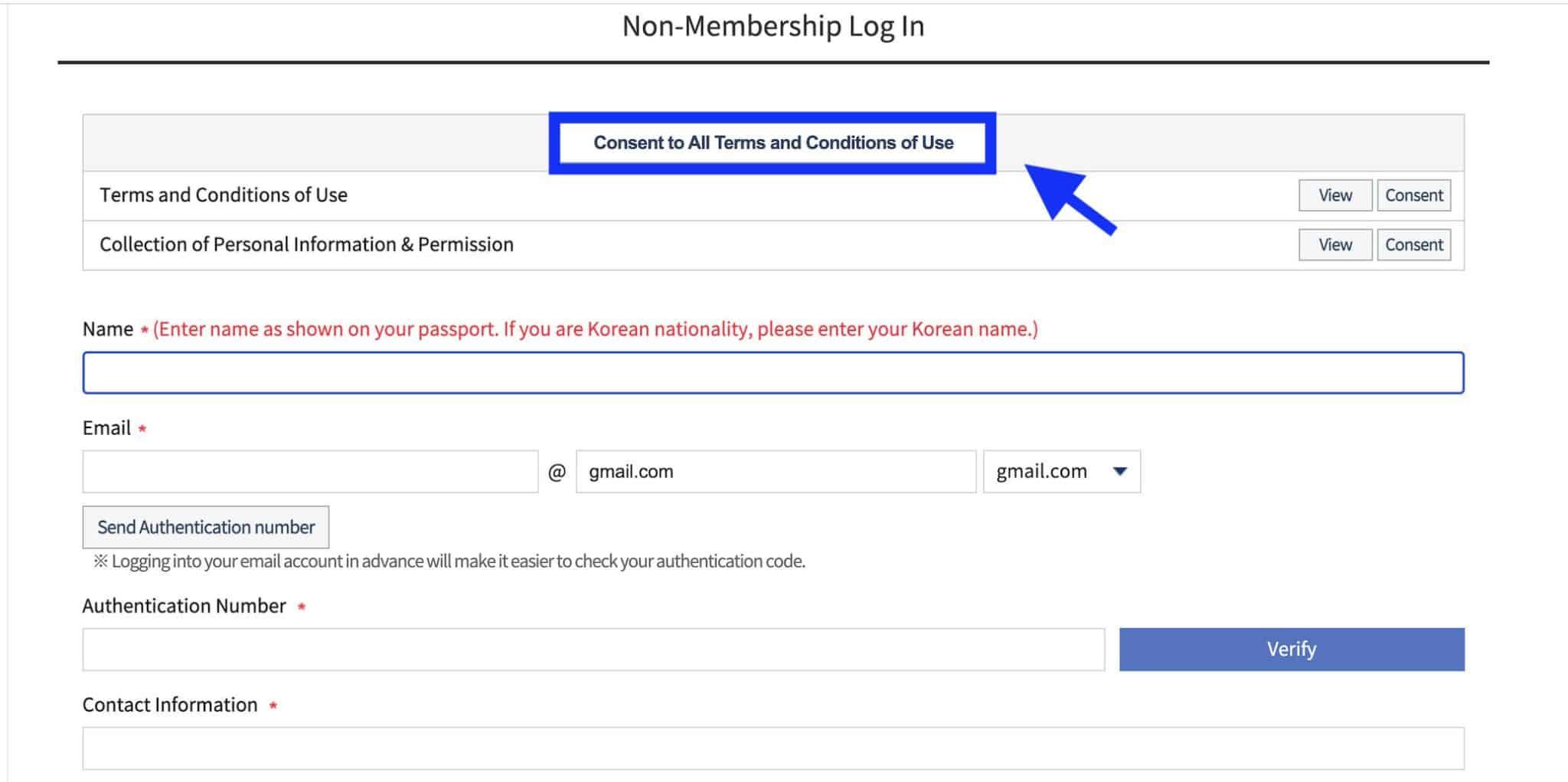
Task: Consent to the Terms and Conditions of Use
Action: point(1413,195)
